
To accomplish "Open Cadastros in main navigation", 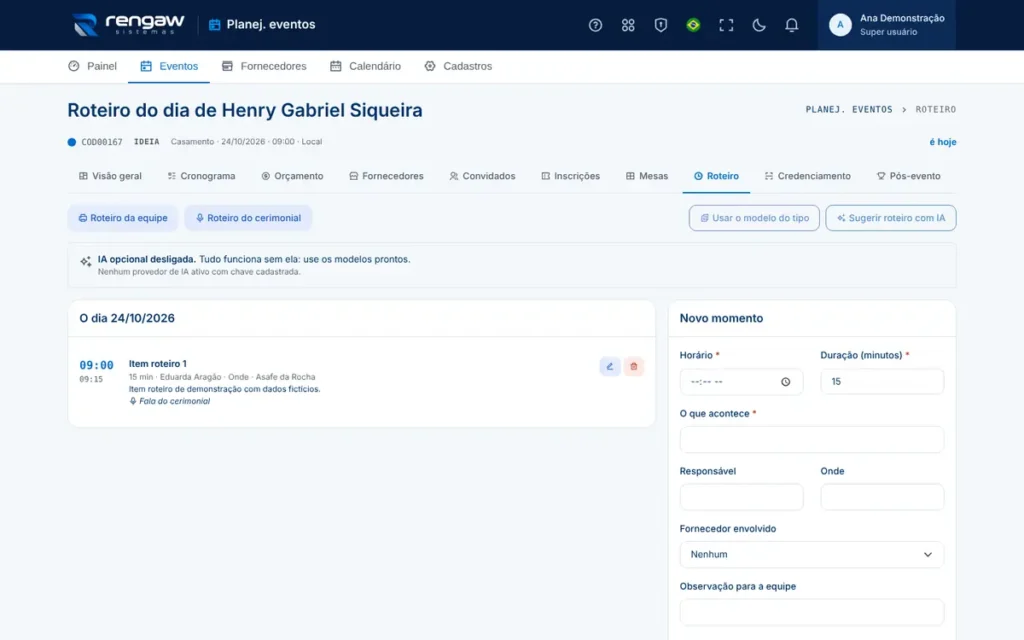I will point(458,66).
